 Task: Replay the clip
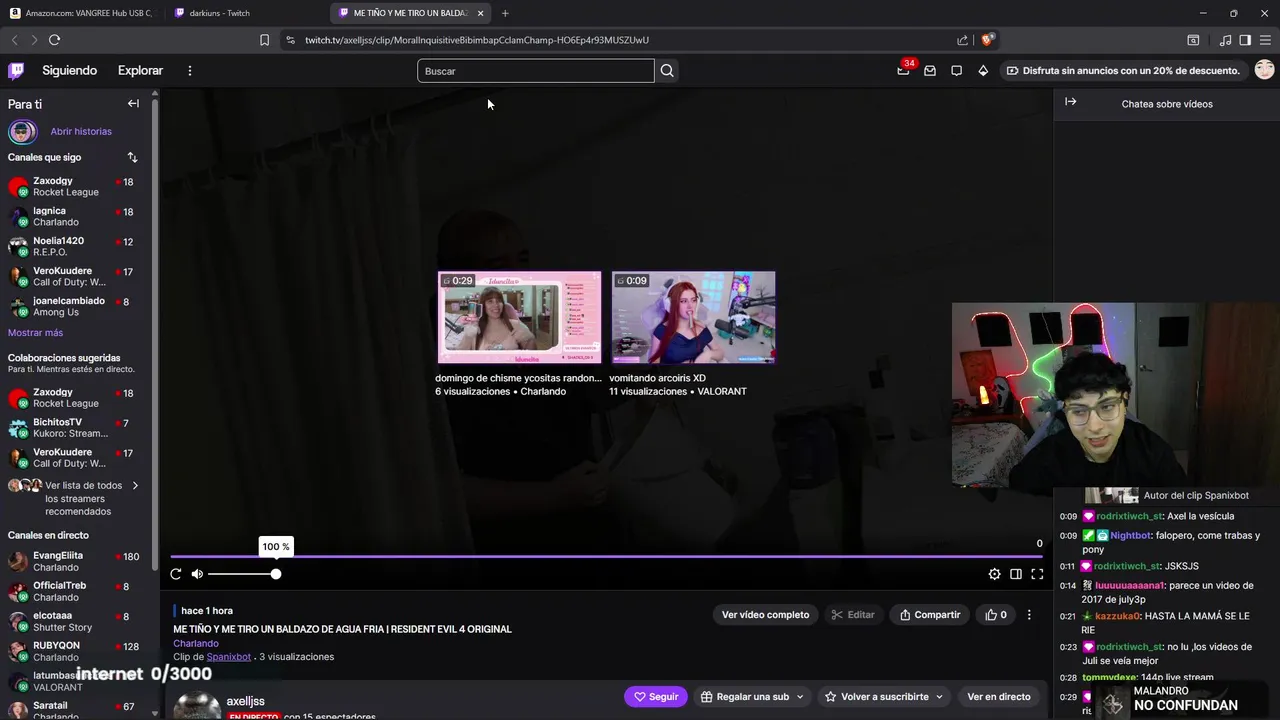pyautogui.click(x=176, y=574)
